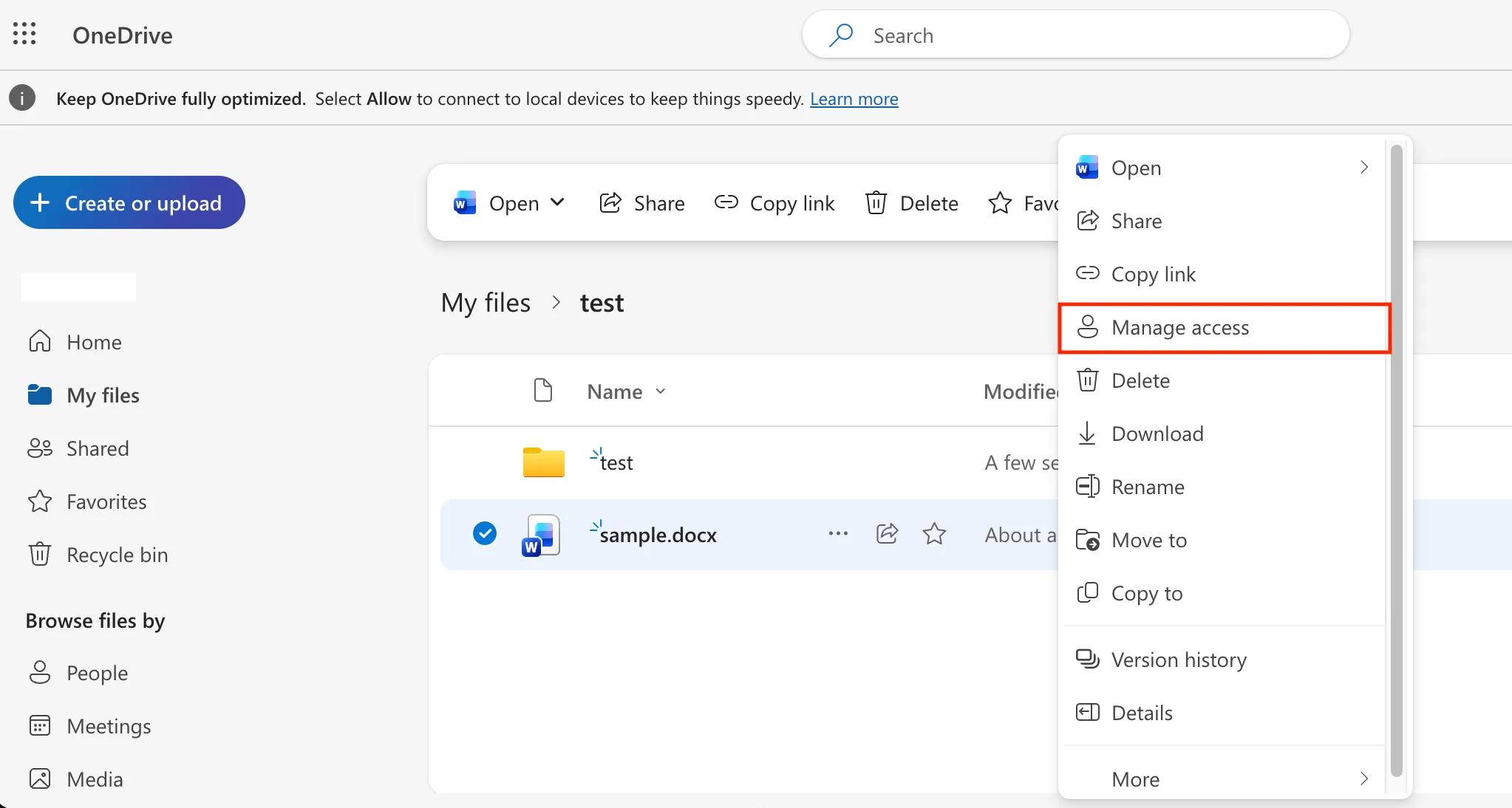Click the sample.docx Word file icon
The image size is (1512, 808).
[x=541, y=535]
